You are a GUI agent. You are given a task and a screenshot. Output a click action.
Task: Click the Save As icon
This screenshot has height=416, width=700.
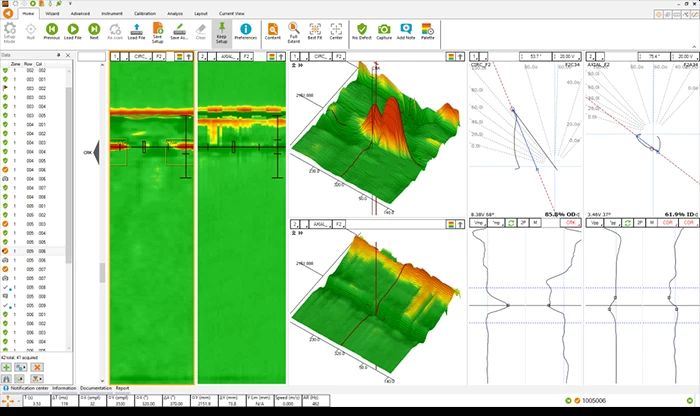[179, 29]
